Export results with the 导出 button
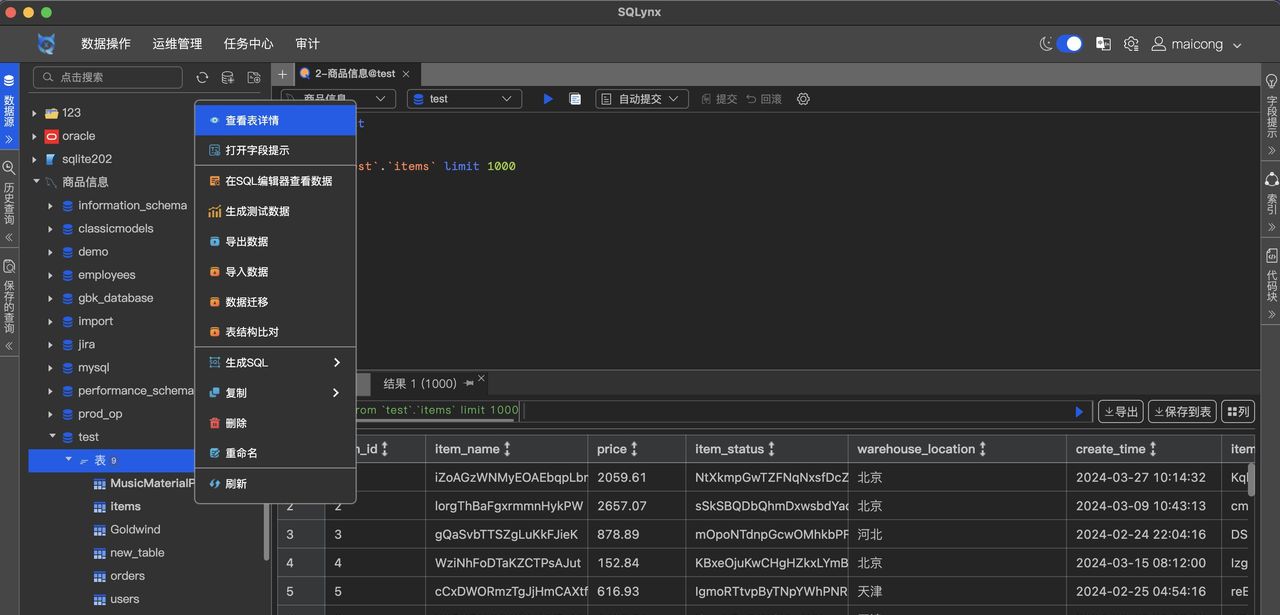1280x615 pixels. tap(1120, 411)
